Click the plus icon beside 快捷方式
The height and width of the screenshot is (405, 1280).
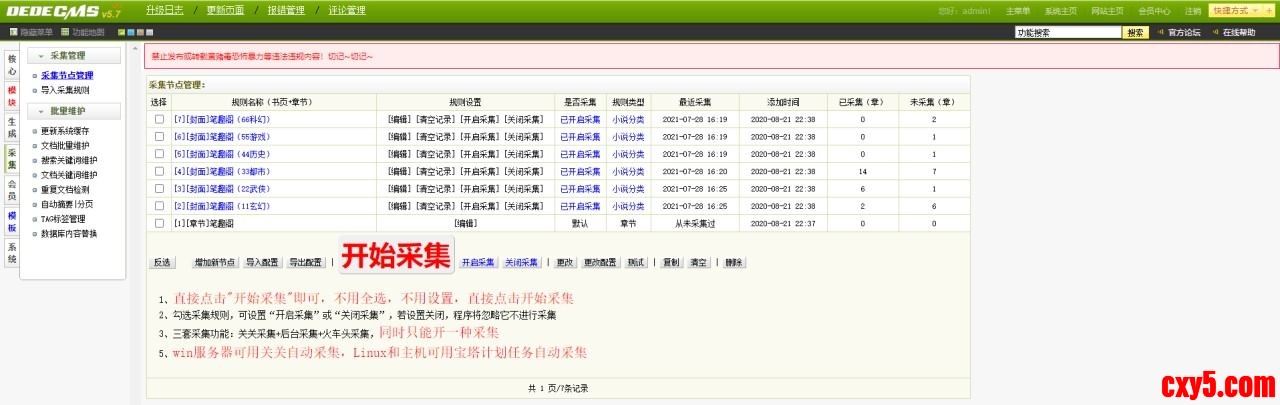click(1268, 10)
